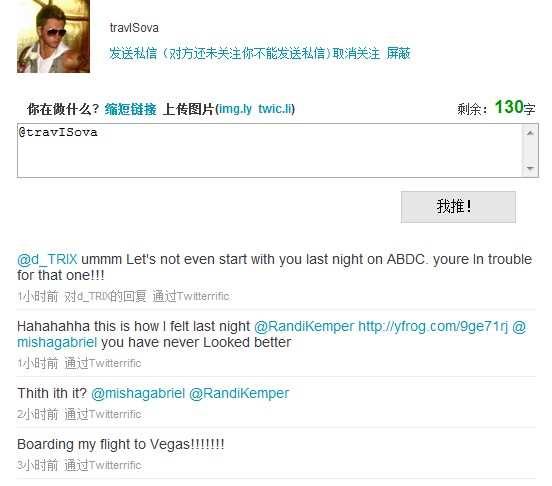The image size is (552, 486).
Task: Block the user via the 屏蔽 link
Action: pyautogui.click(x=398, y=53)
